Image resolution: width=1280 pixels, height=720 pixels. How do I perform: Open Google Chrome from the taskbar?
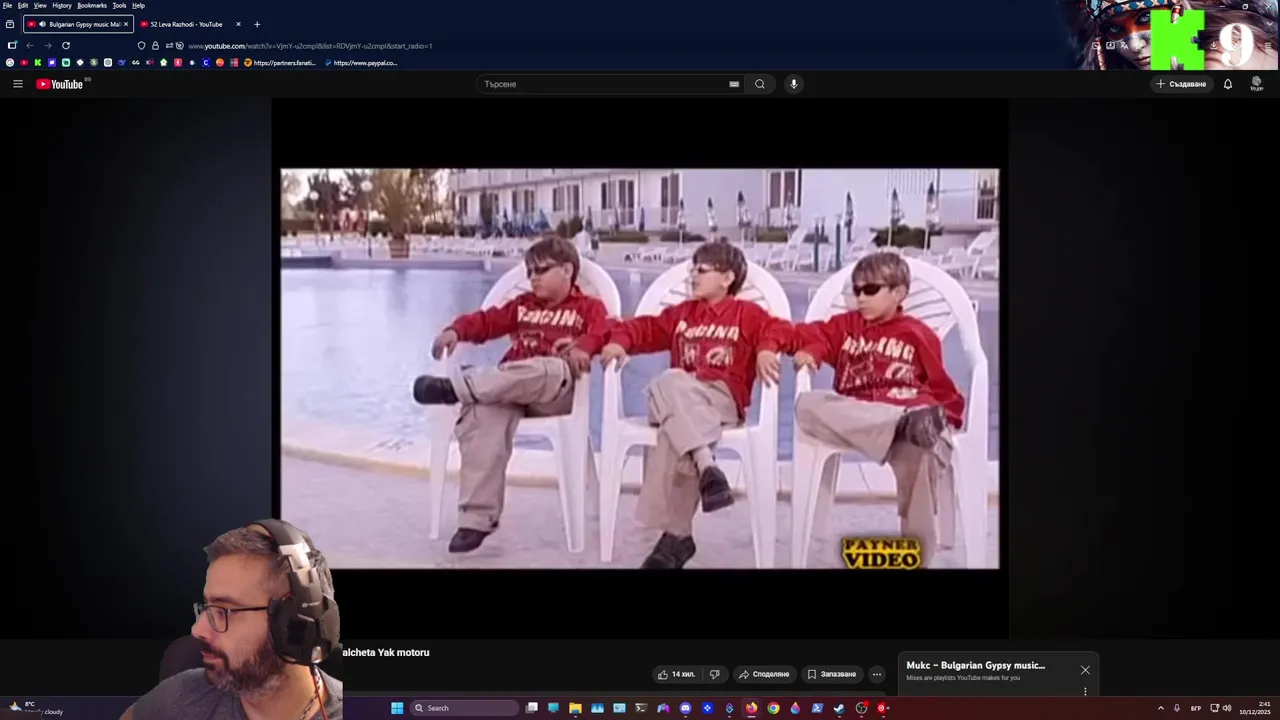773,708
